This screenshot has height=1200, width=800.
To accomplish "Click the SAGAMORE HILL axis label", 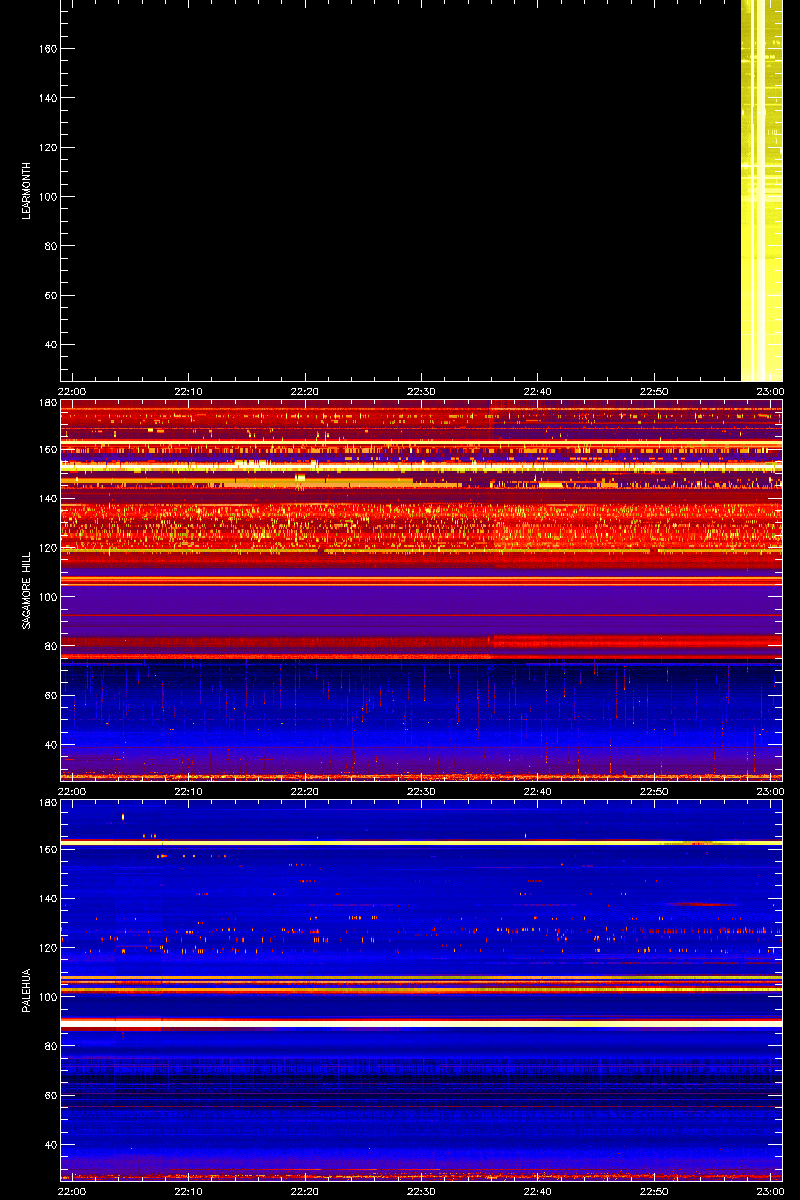I will [x=26, y=590].
